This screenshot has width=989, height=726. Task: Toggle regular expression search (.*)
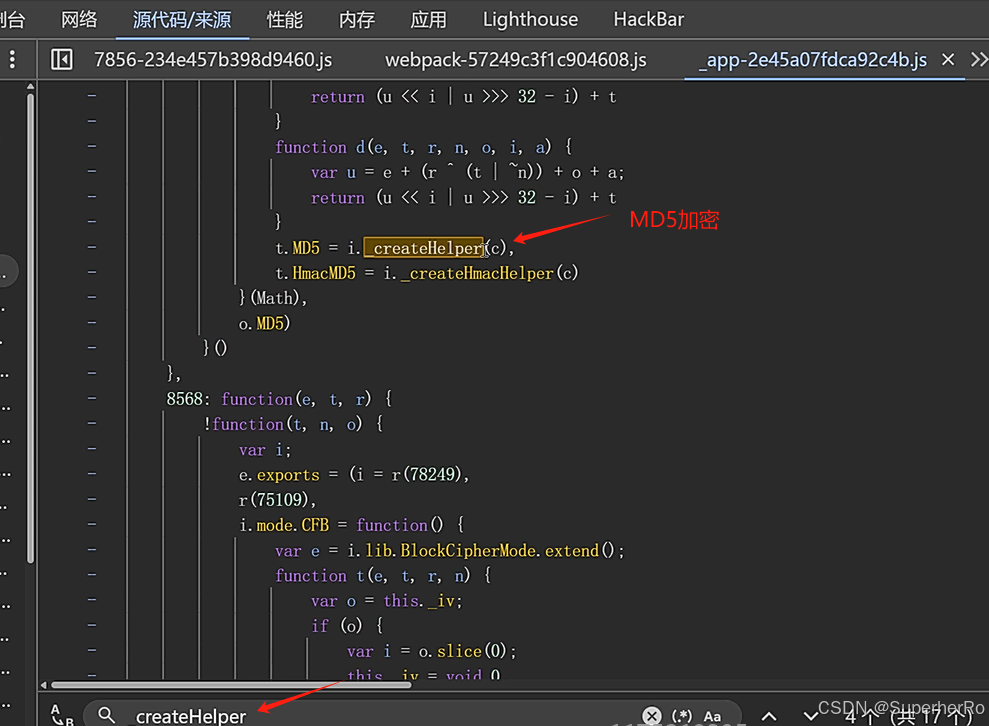tap(682, 716)
